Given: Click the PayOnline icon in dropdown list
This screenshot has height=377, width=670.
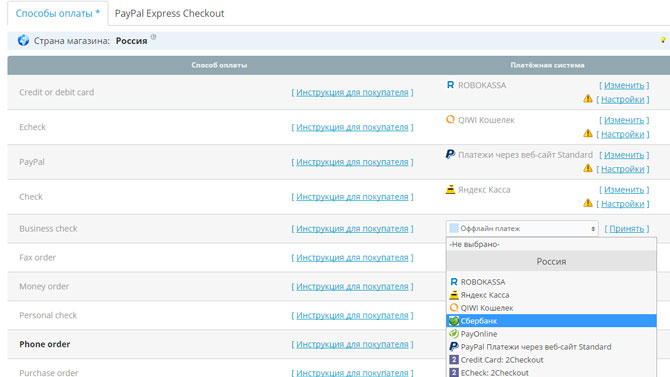Looking at the screenshot, I should [x=454, y=333].
